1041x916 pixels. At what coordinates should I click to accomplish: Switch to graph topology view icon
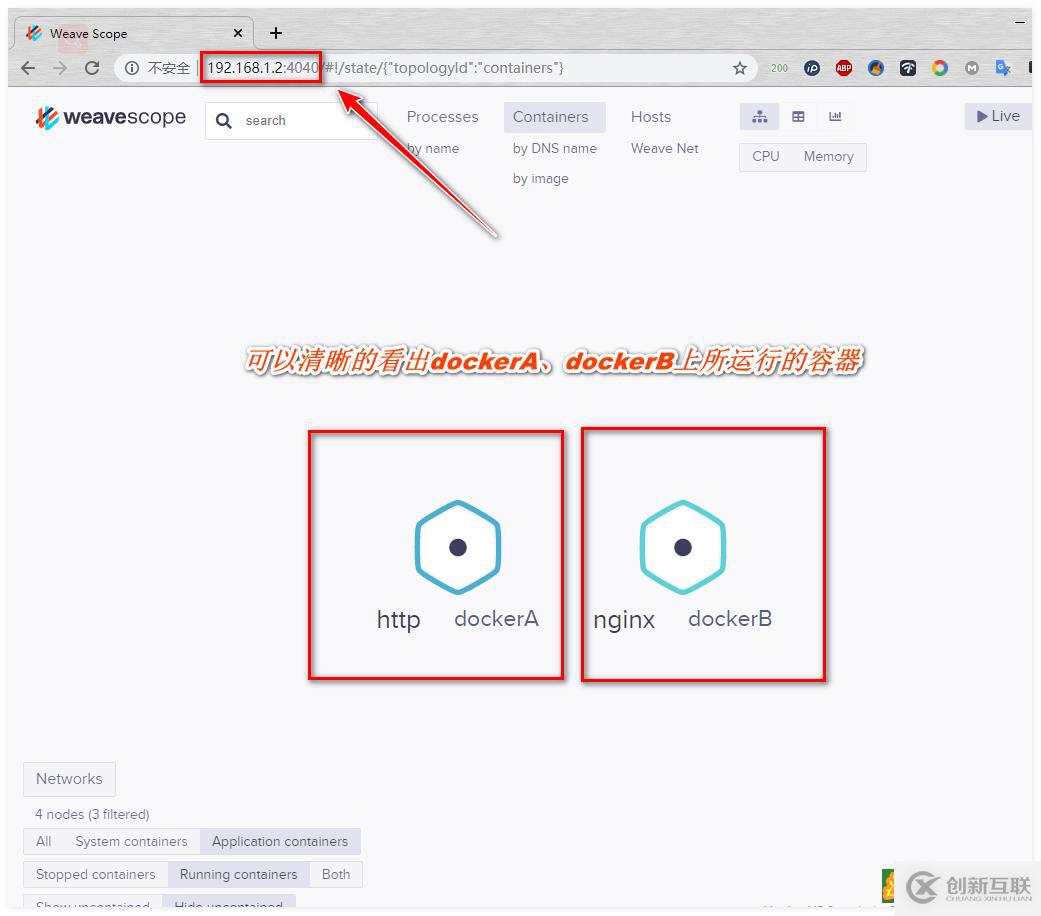click(x=760, y=117)
